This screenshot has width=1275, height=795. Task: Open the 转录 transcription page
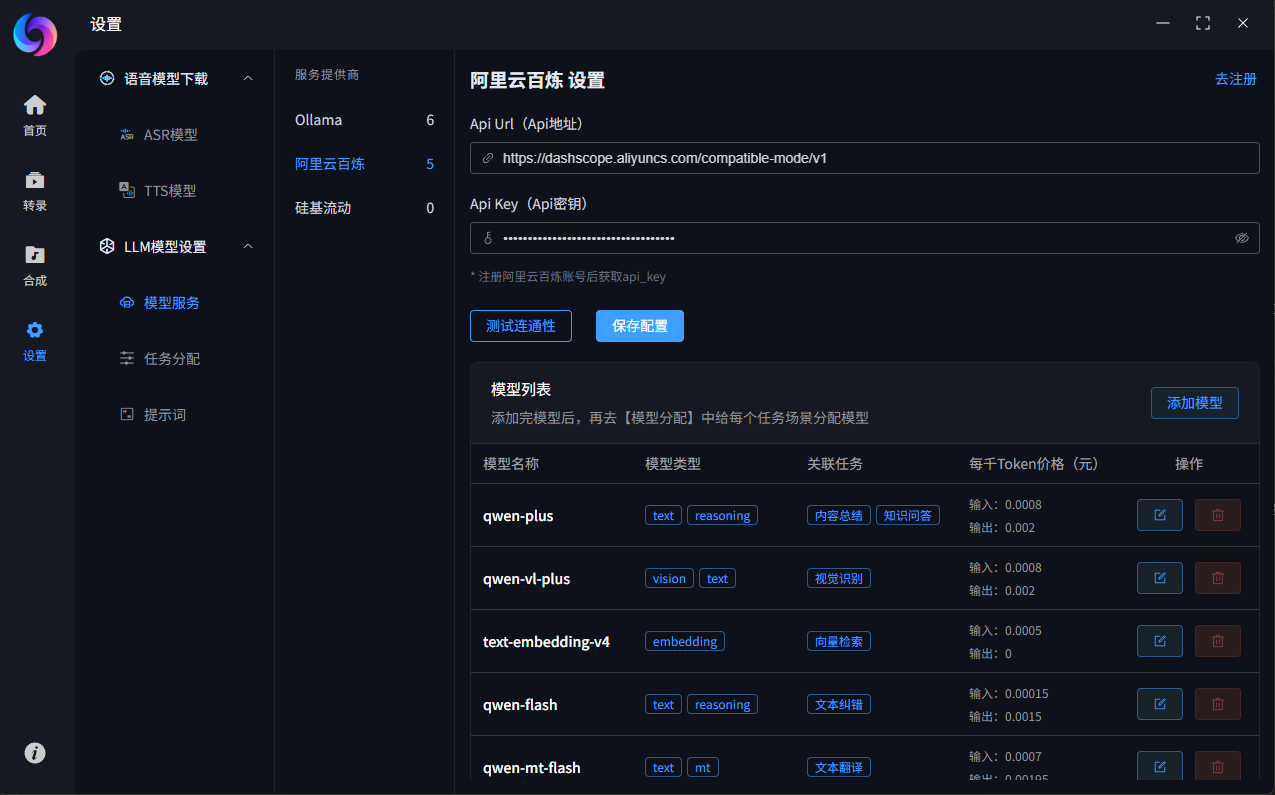35,191
